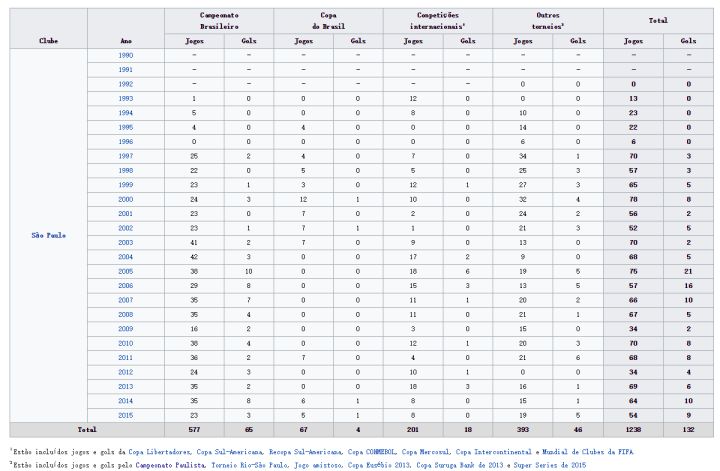Click the Campeonato Brasileiro column header
The width and height of the screenshot is (720, 471).
(x=218, y=21)
